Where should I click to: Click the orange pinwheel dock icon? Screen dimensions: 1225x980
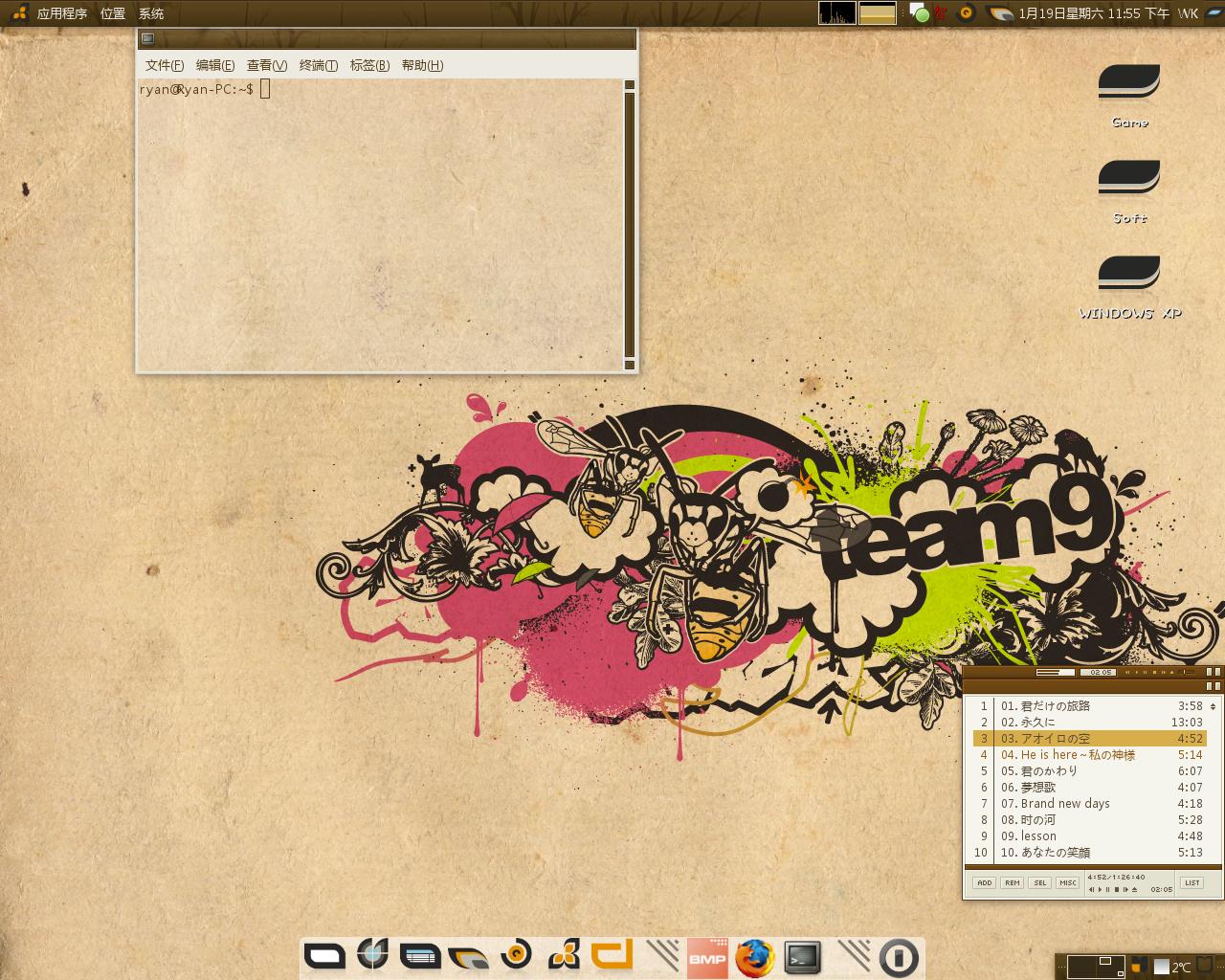(x=564, y=955)
